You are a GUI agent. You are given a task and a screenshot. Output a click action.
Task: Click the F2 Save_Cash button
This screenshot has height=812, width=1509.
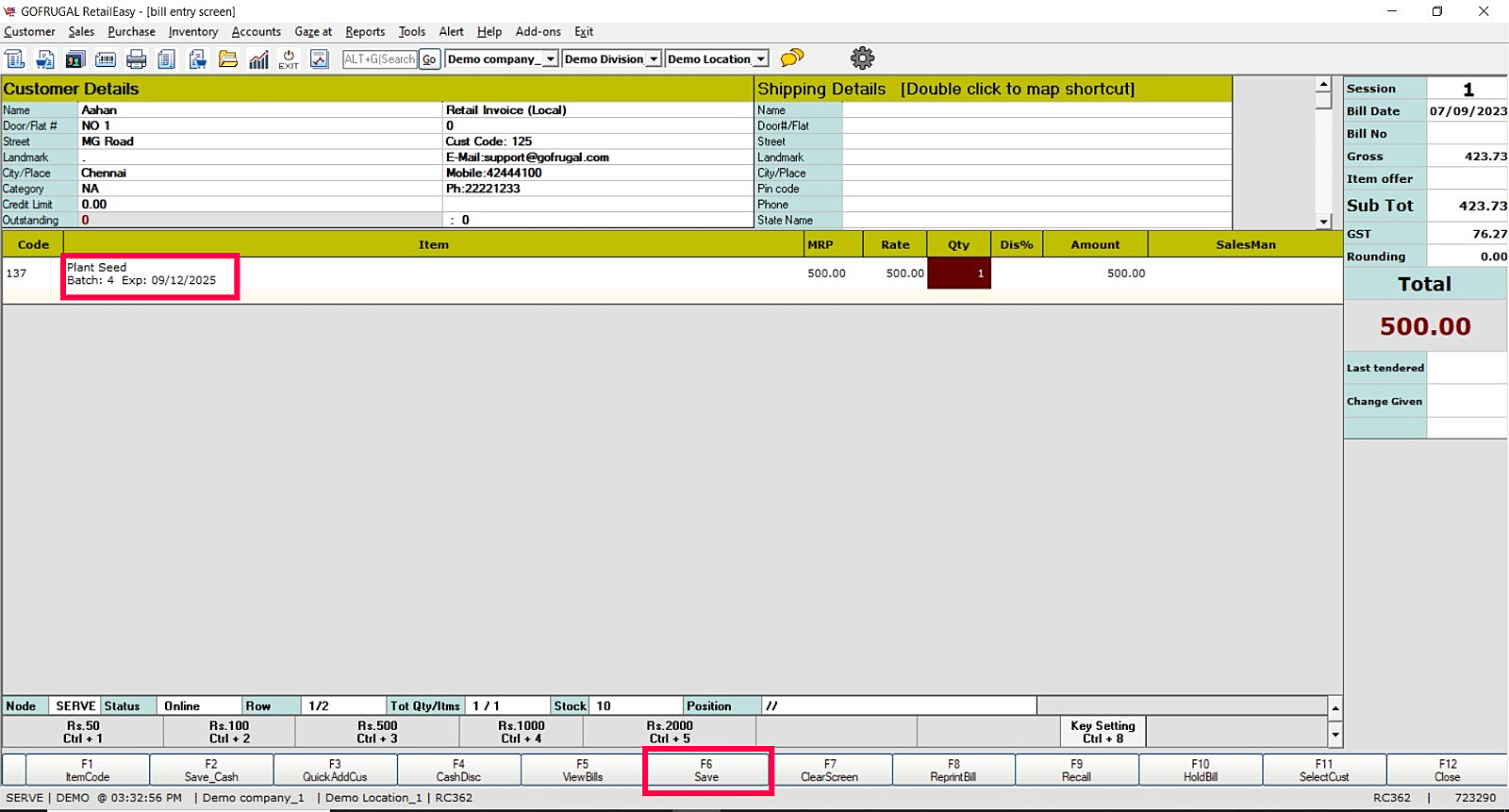(211, 771)
